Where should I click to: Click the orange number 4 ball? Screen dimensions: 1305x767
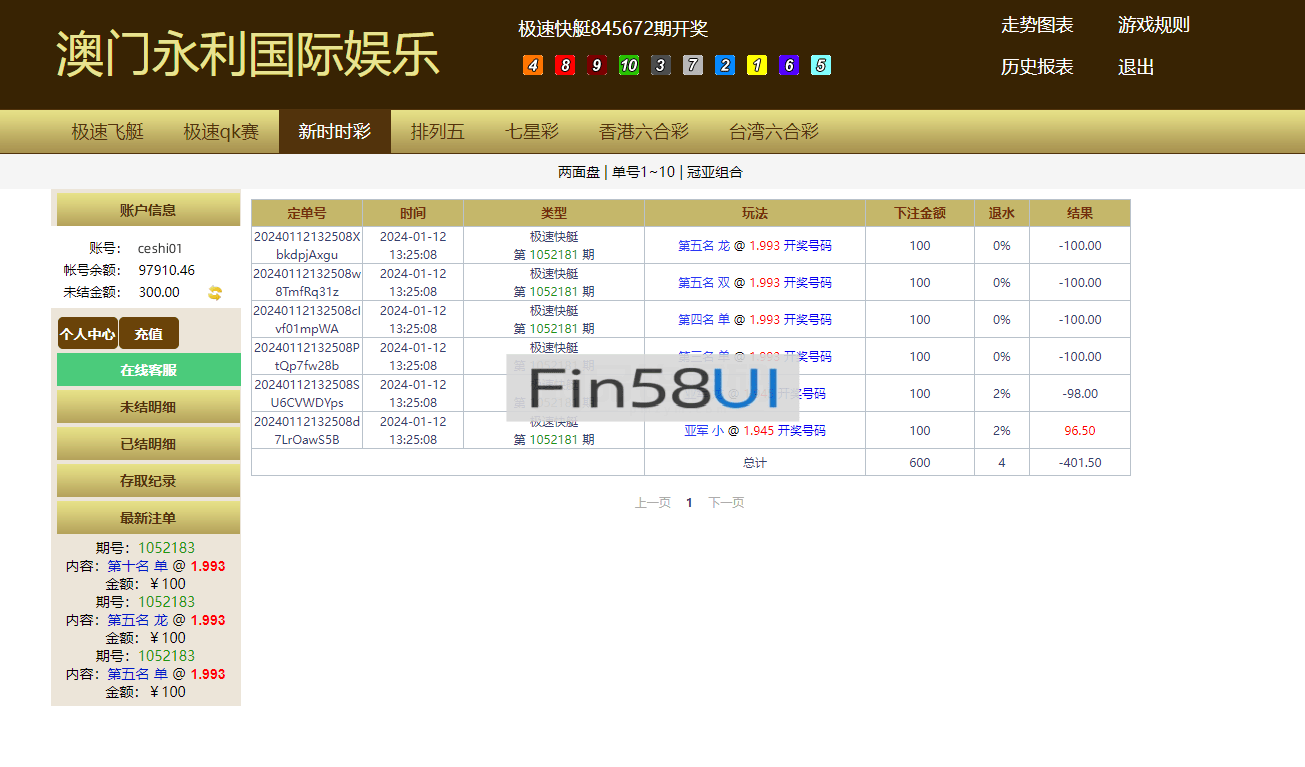pos(533,66)
